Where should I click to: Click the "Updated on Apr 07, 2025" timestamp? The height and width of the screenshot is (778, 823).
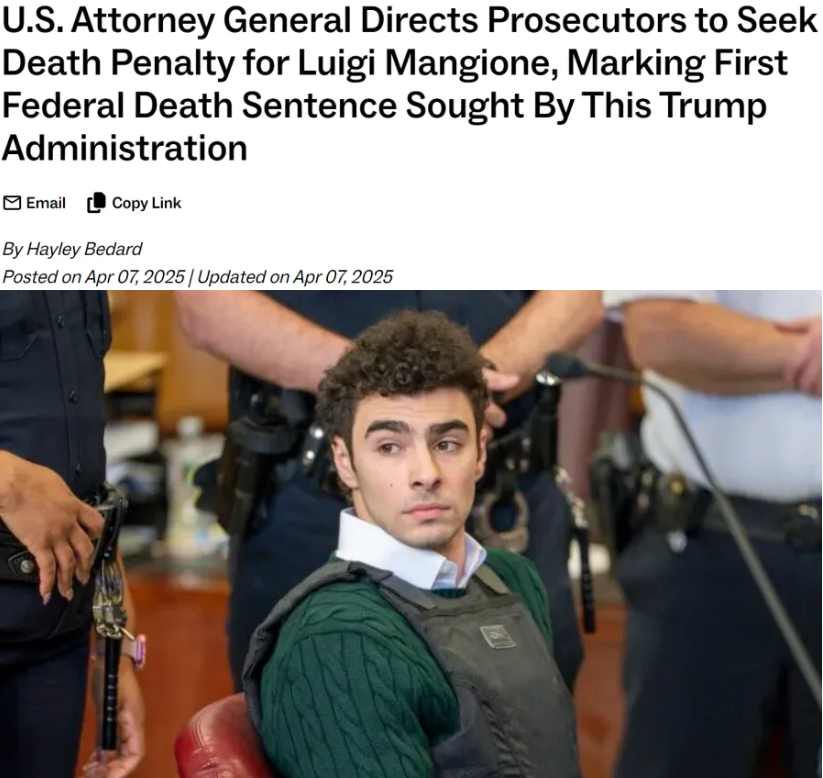[x=294, y=277]
